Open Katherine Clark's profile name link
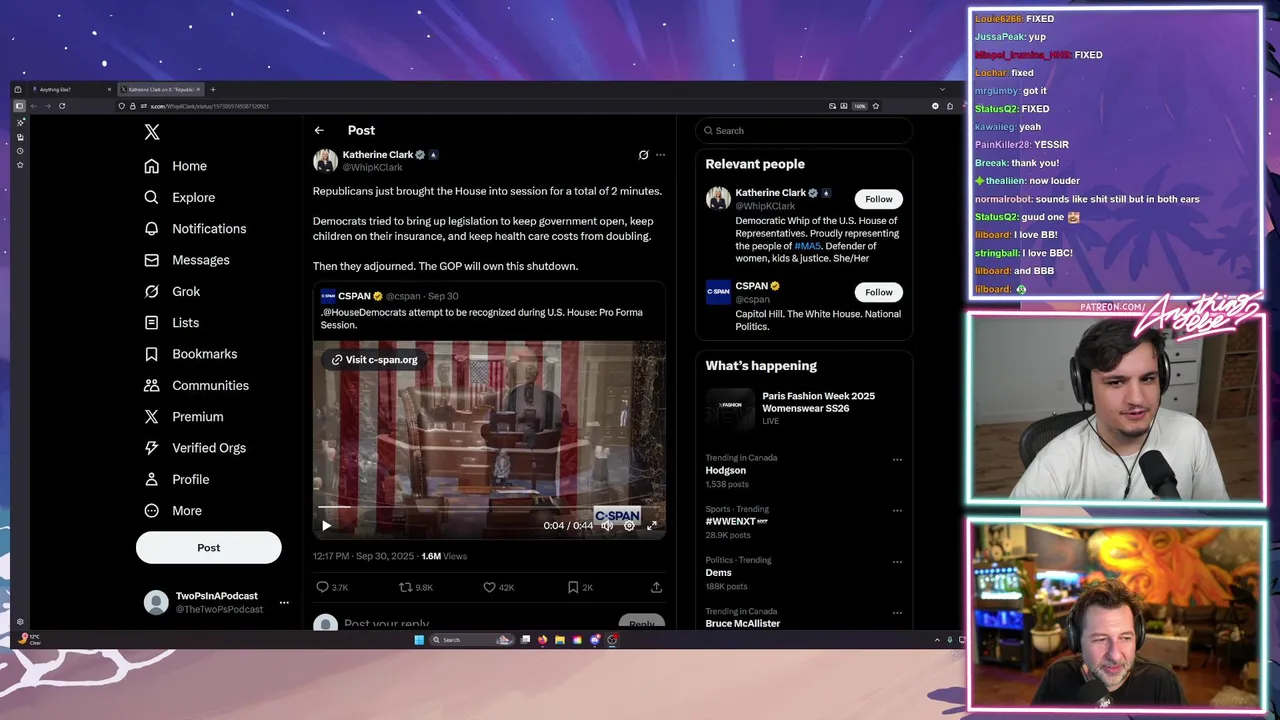The height and width of the screenshot is (720, 1280). point(378,155)
